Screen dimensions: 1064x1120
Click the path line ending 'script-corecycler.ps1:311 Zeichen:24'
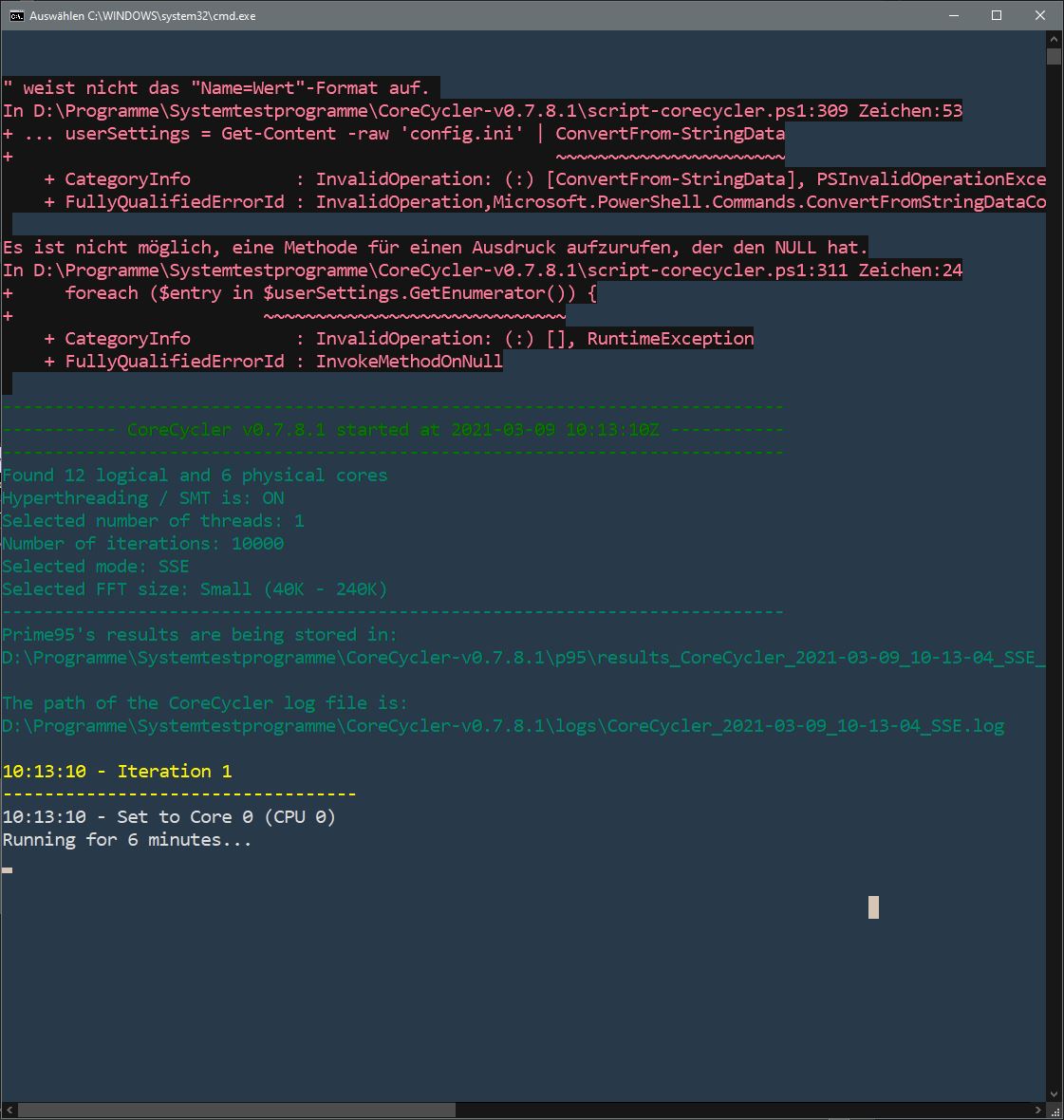click(482, 271)
